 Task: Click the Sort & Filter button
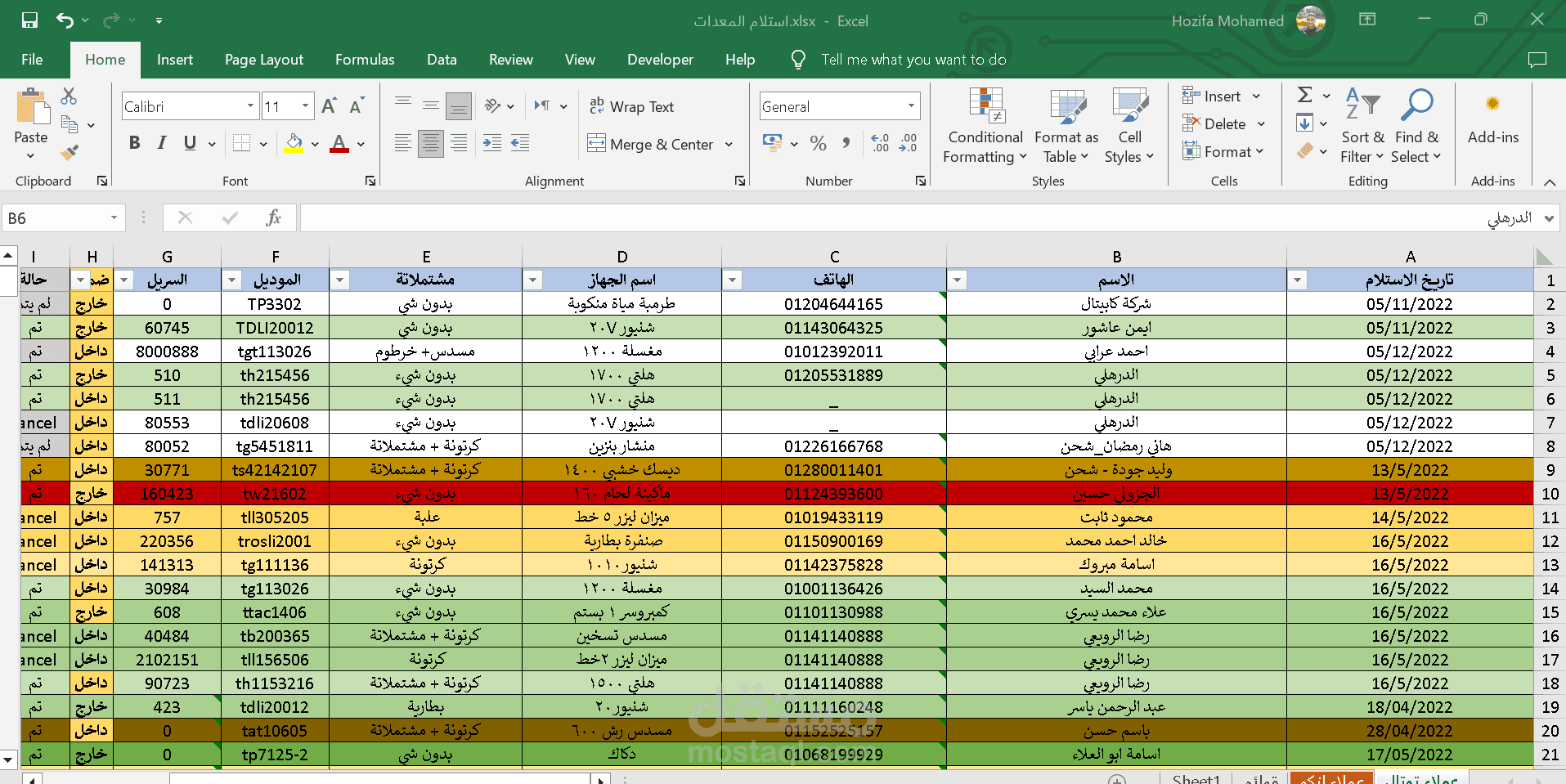pos(1362,125)
